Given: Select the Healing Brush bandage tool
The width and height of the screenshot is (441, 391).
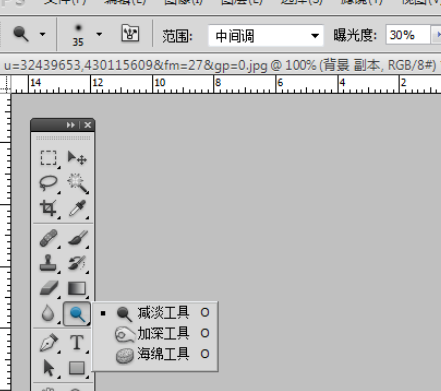Looking at the screenshot, I should tap(49, 238).
